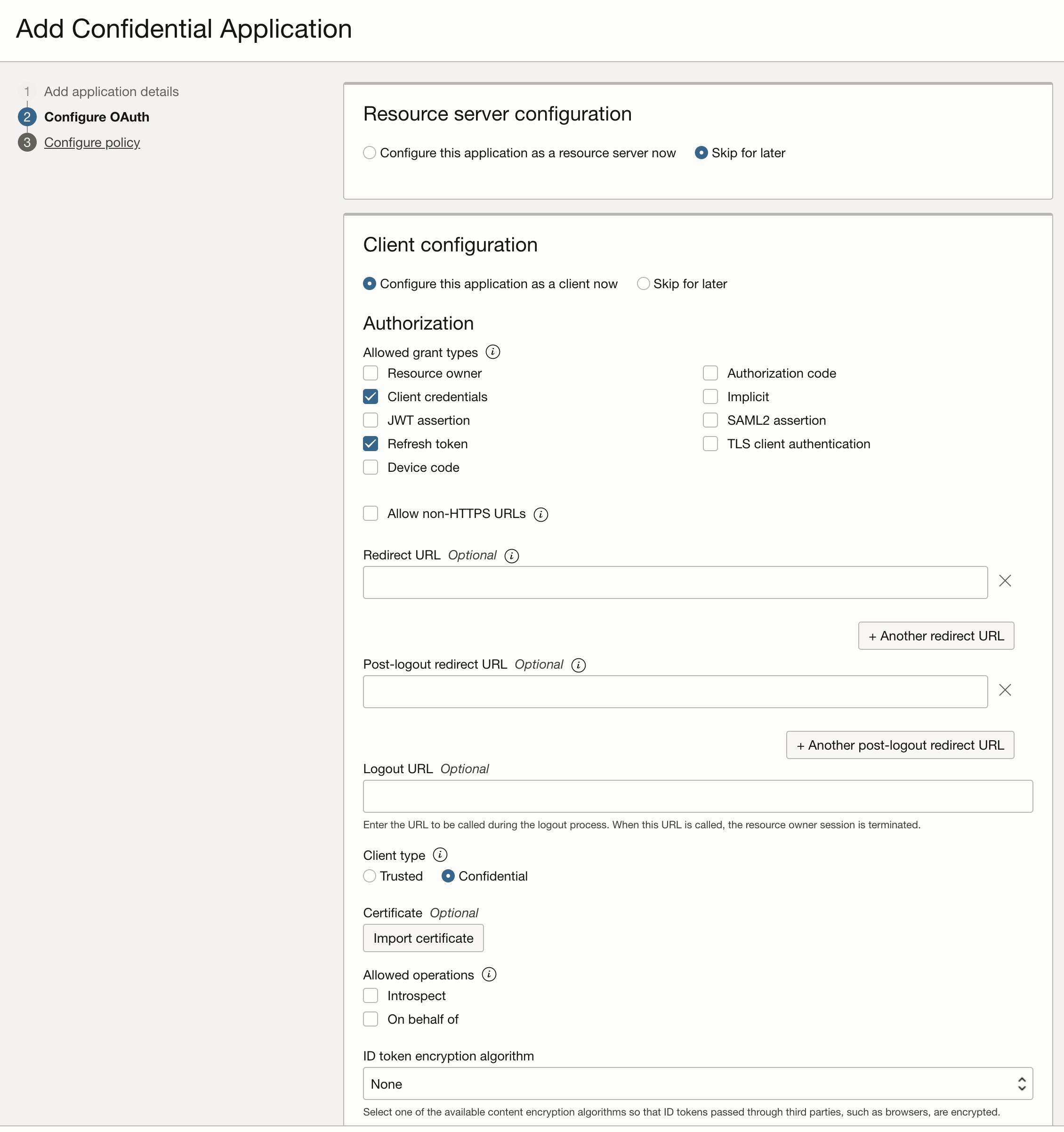The width and height of the screenshot is (1064, 1132).
Task: Uncheck the Client credentials grant type
Action: coord(371,397)
